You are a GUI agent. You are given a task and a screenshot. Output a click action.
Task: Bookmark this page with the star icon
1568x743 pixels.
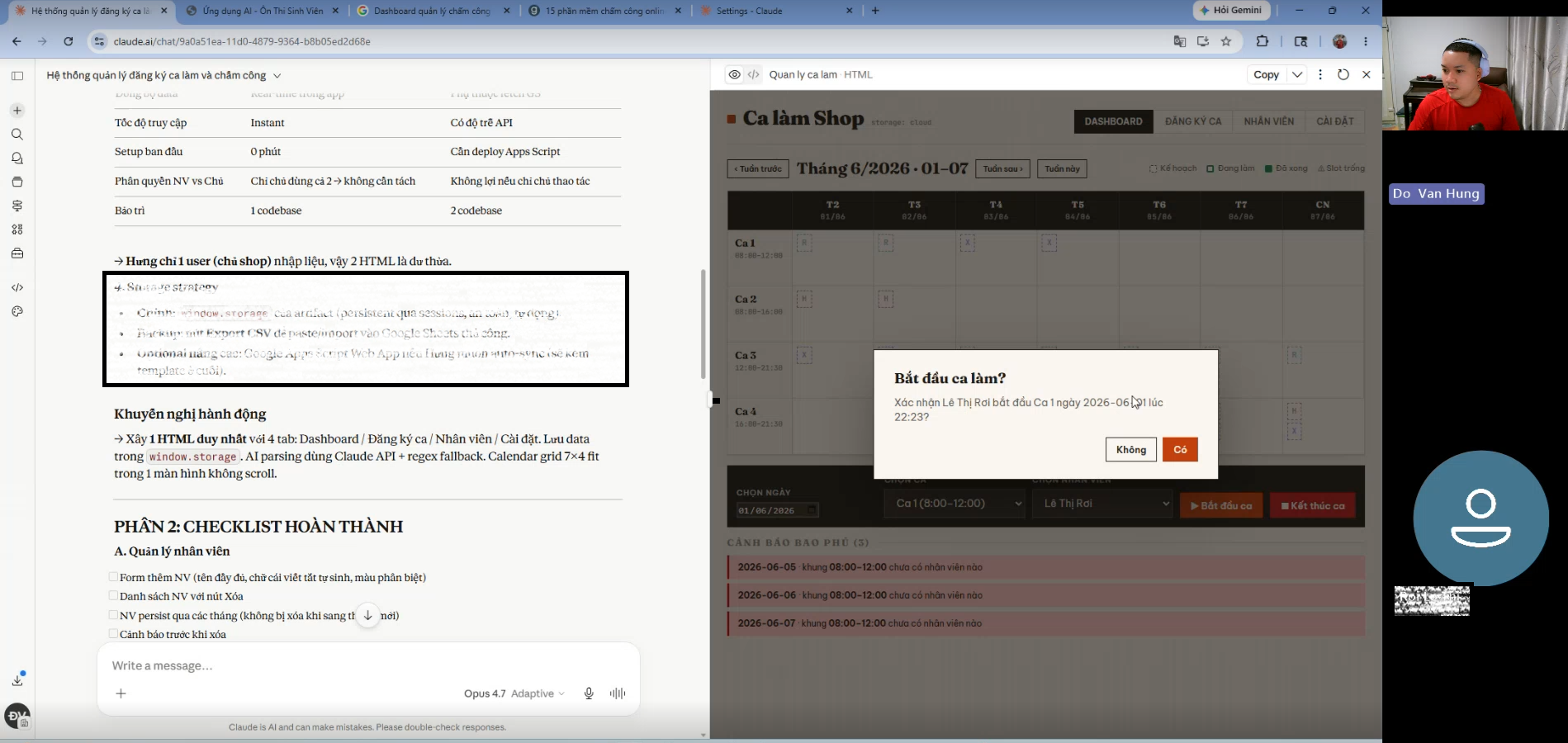pos(1226,41)
